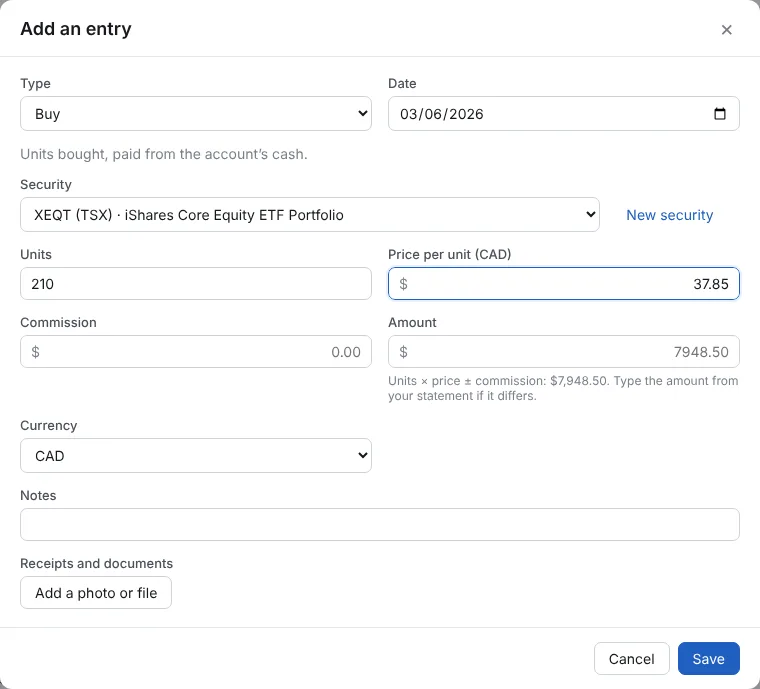Click the Receipts and documents label
Viewport: 760px width, 689px height.
click(x=96, y=564)
